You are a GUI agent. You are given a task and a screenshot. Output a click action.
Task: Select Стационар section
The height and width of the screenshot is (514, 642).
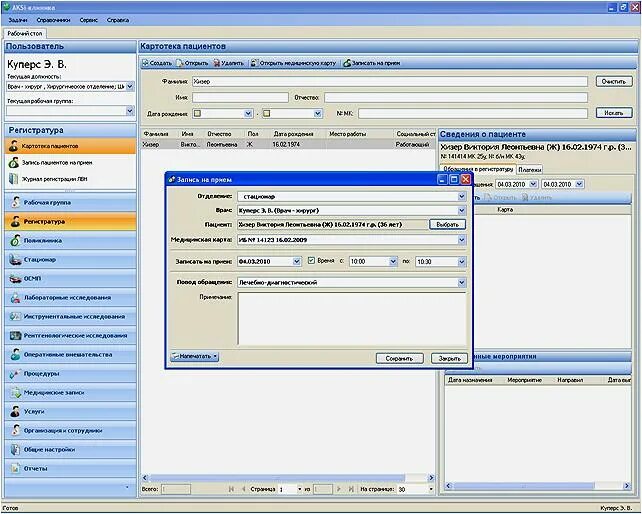tap(70, 259)
